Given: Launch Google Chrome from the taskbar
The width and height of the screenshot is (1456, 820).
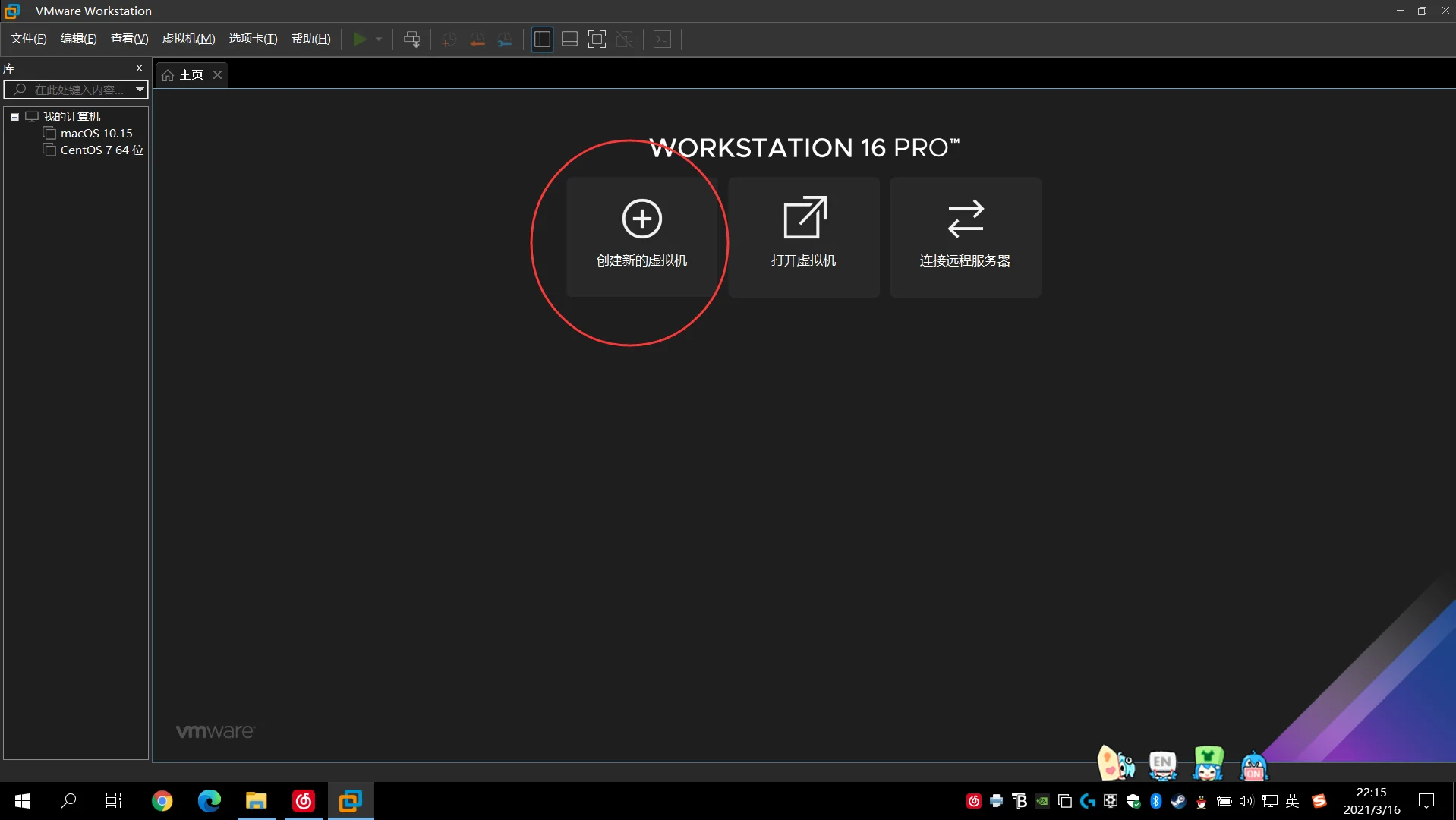Looking at the screenshot, I should pyautogui.click(x=162, y=801).
